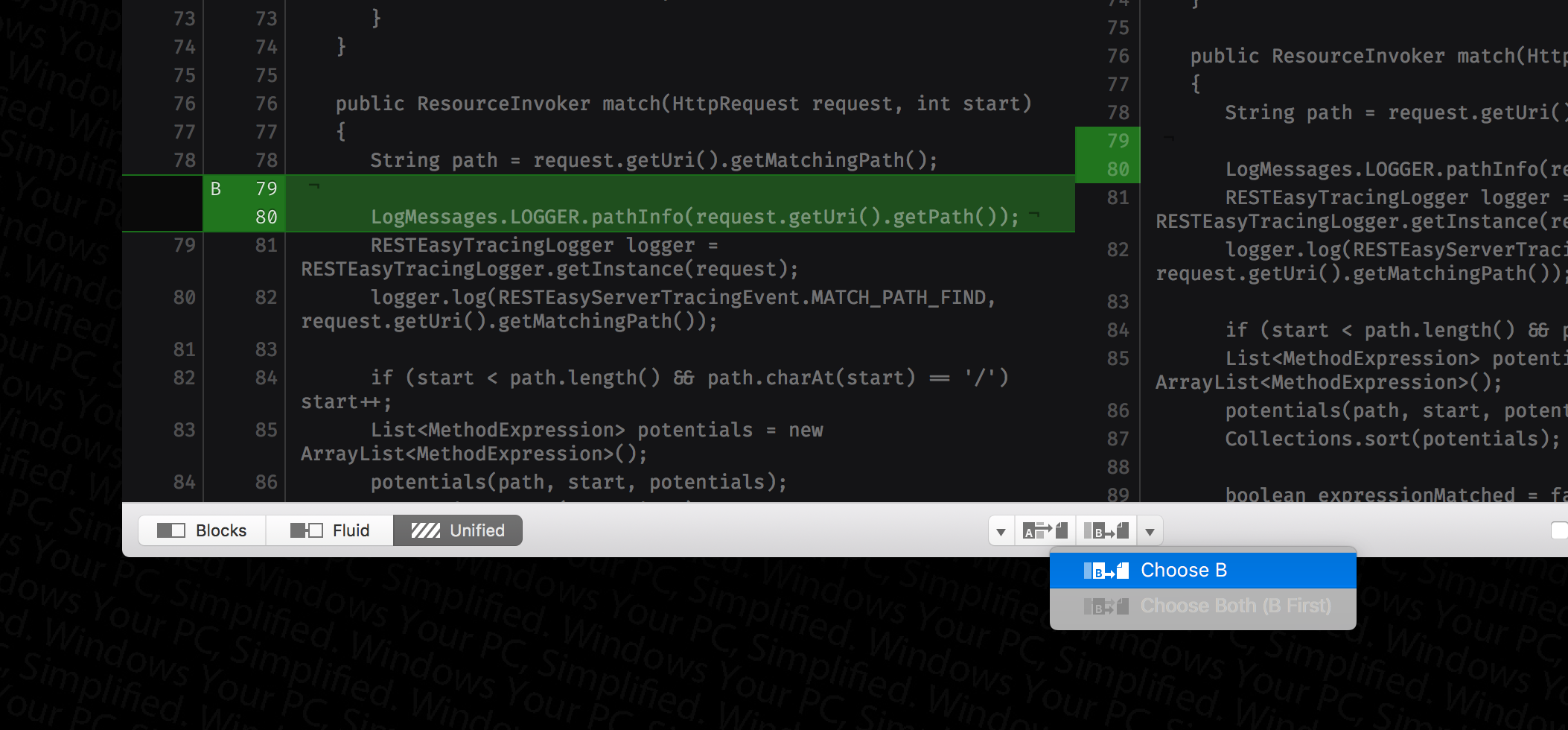Open the dropdown arrow beside the Choose B icon

(1150, 532)
